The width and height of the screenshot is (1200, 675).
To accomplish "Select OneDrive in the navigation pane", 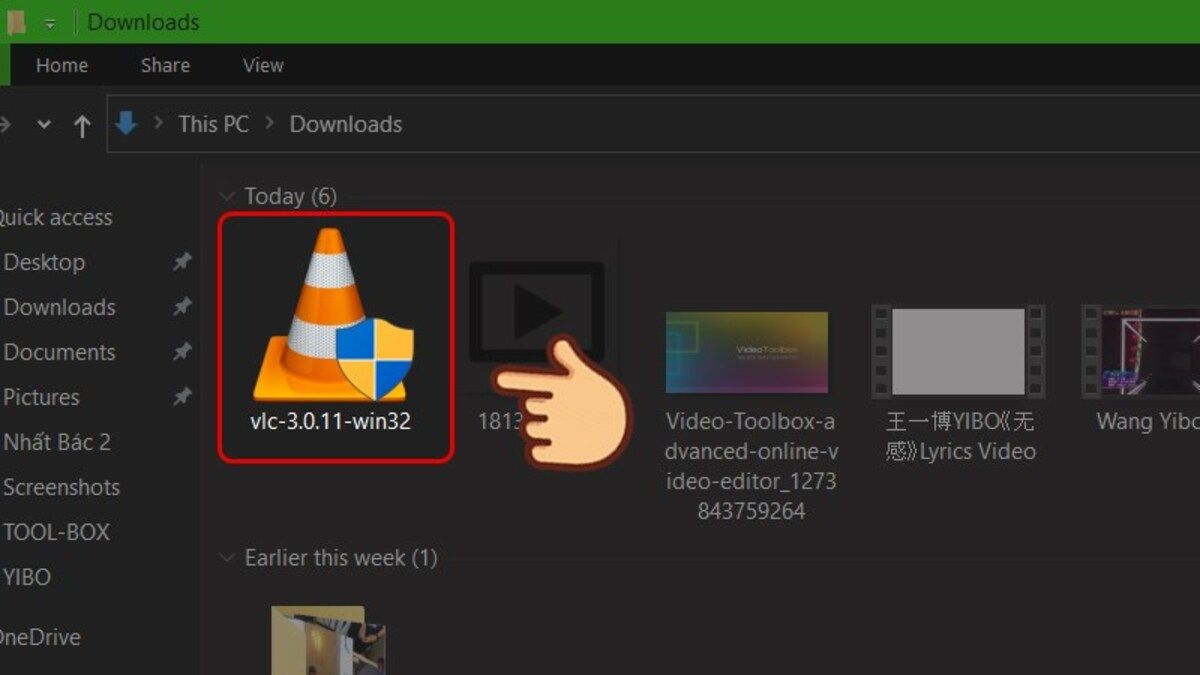I will pyautogui.click(x=40, y=637).
